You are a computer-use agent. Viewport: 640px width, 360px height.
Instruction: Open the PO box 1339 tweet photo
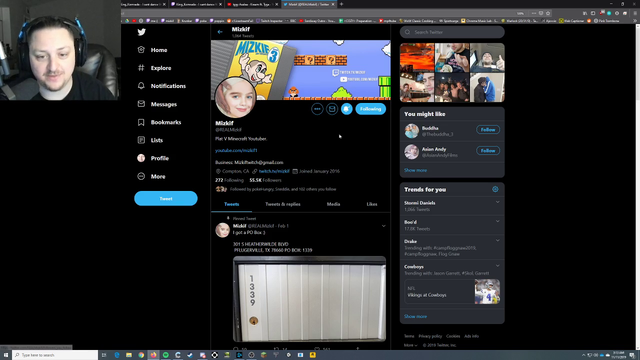click(x=309, y=299)
